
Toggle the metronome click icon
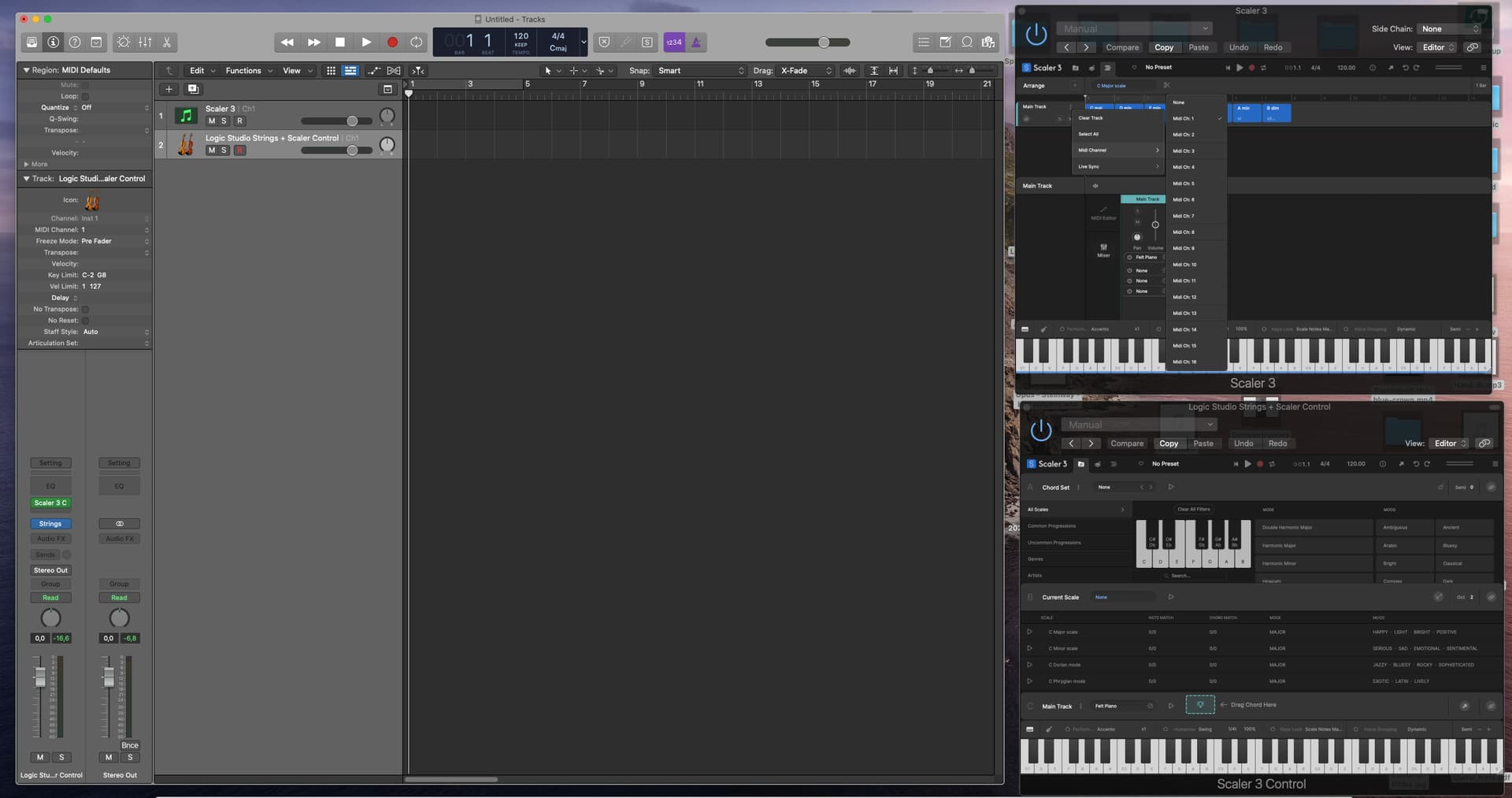tap(696, 43)
